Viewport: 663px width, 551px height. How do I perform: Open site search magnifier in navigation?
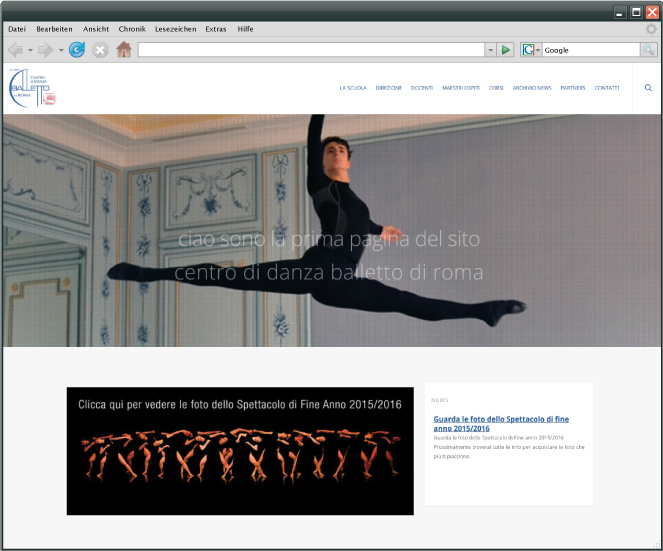tap(648, 88)
